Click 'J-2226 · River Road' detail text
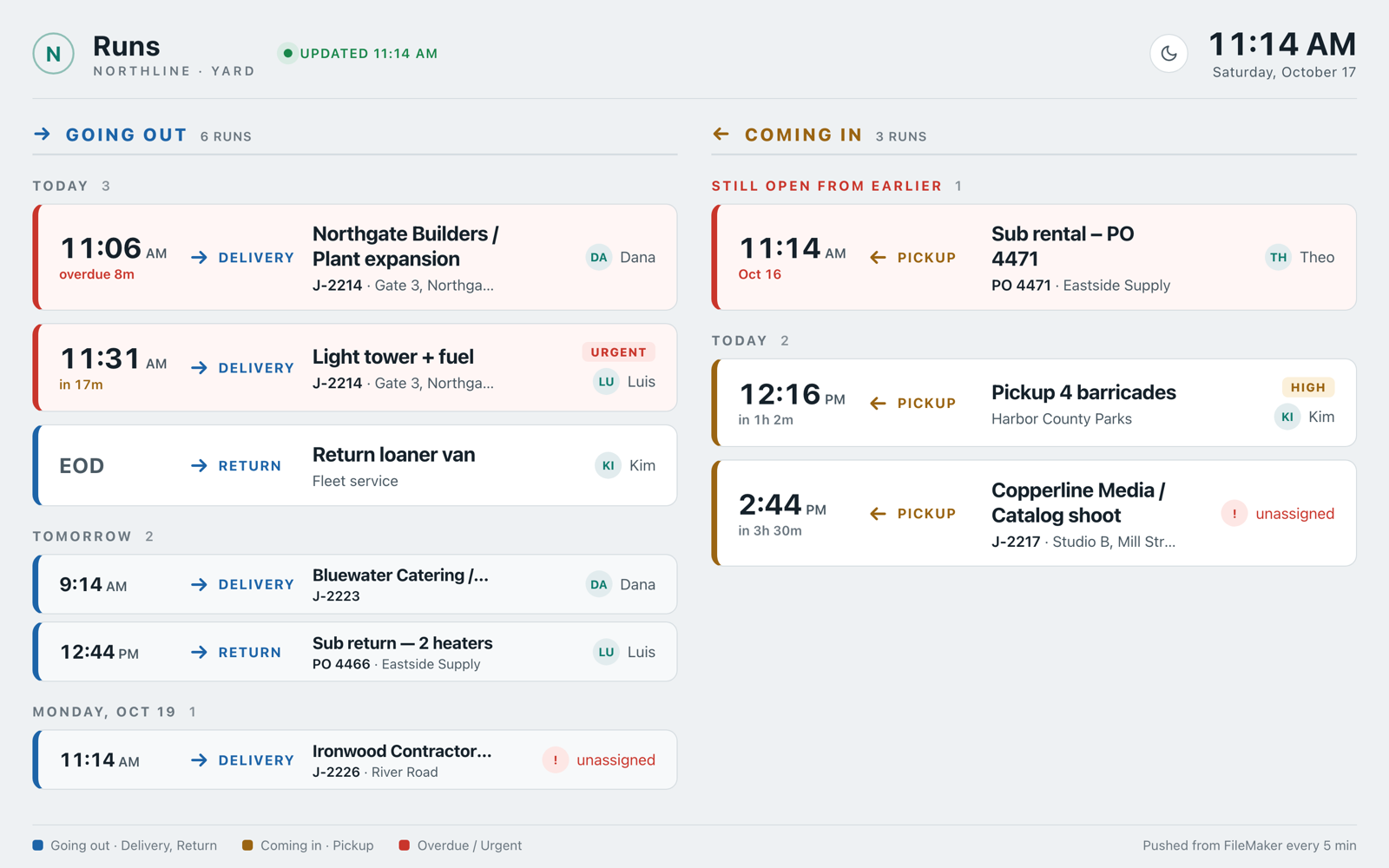Viewport: 1389px width, 868px height. point(375,772)
